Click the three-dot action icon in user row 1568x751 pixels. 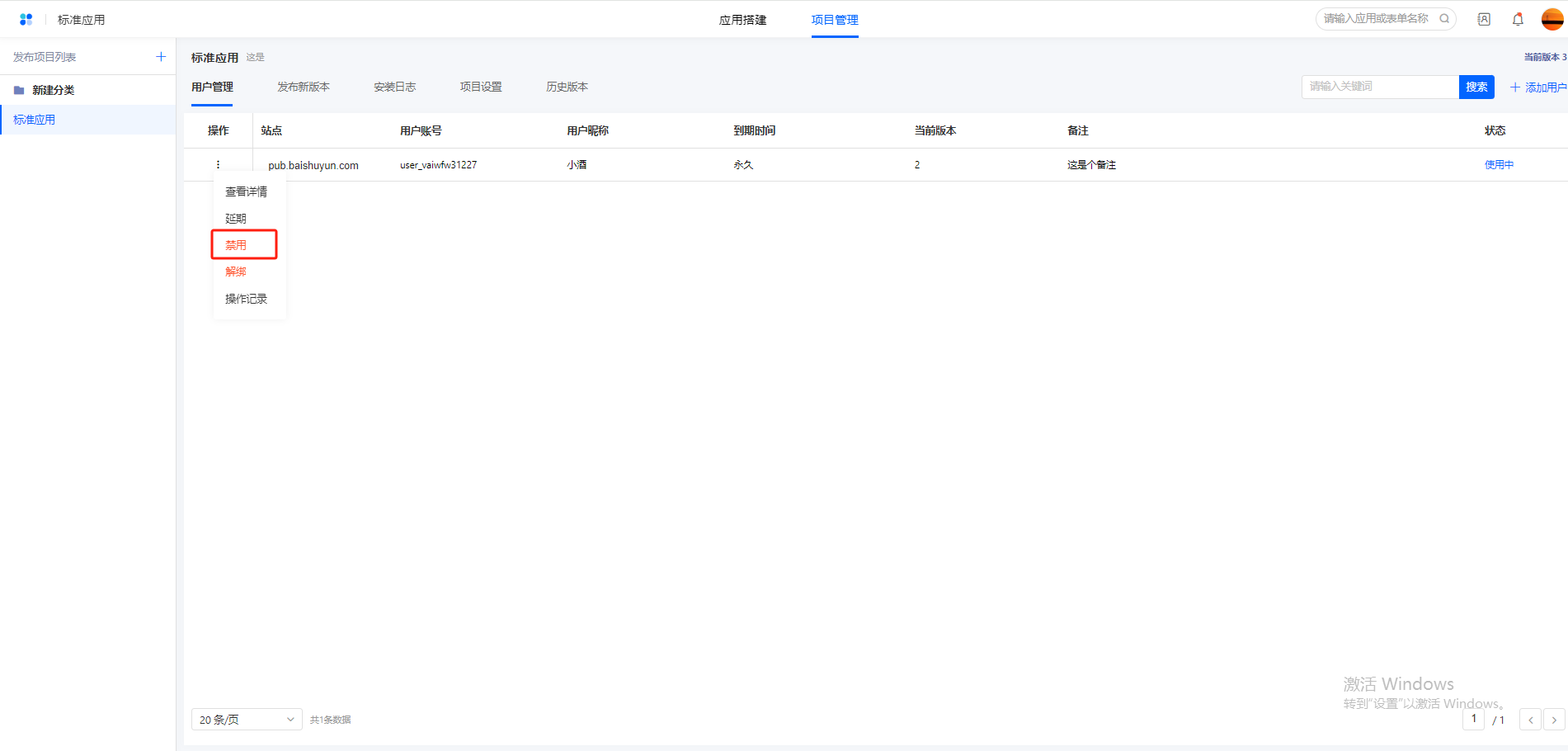[x=218, y=165]
